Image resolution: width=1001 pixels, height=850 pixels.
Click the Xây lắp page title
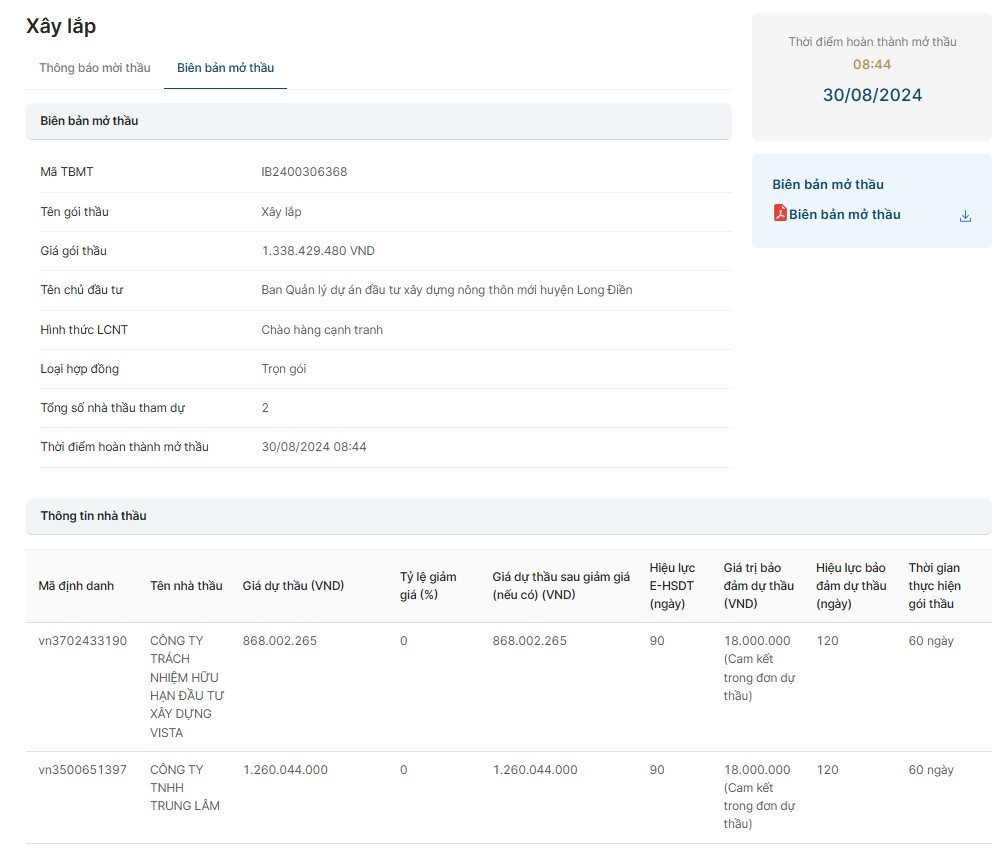61,27
